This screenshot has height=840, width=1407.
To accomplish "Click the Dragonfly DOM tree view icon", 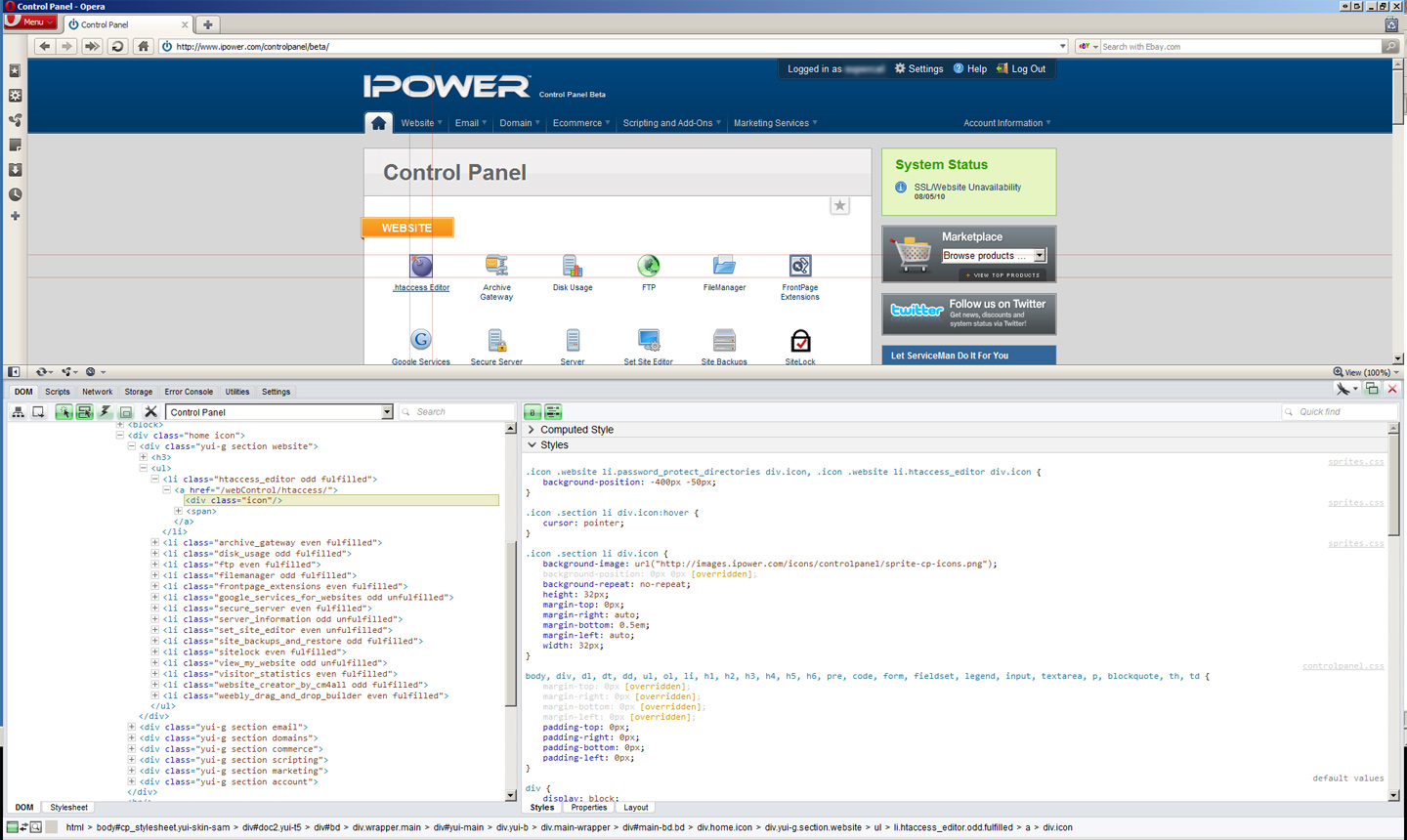I will click(18, 412).
